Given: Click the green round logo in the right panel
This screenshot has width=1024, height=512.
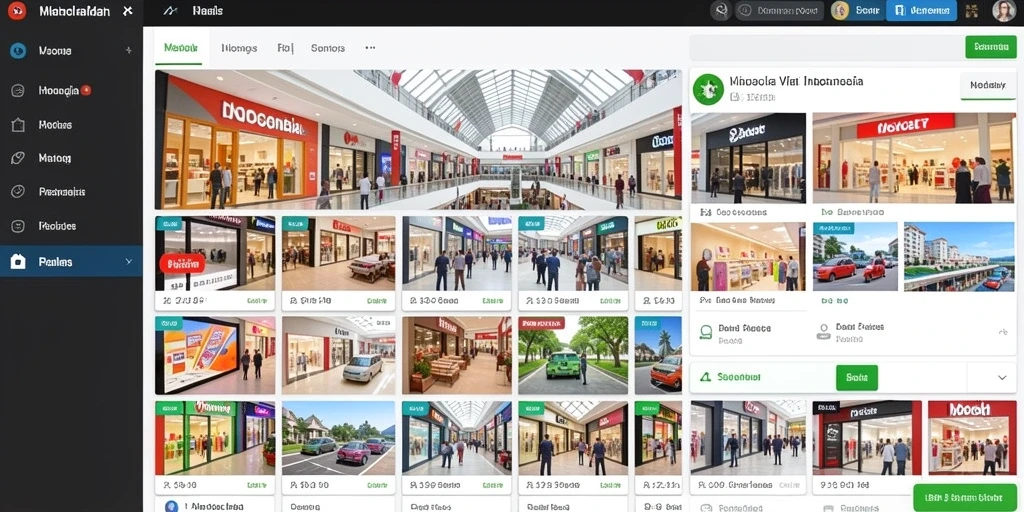Looking at the screenshot, I should point(708,89).
